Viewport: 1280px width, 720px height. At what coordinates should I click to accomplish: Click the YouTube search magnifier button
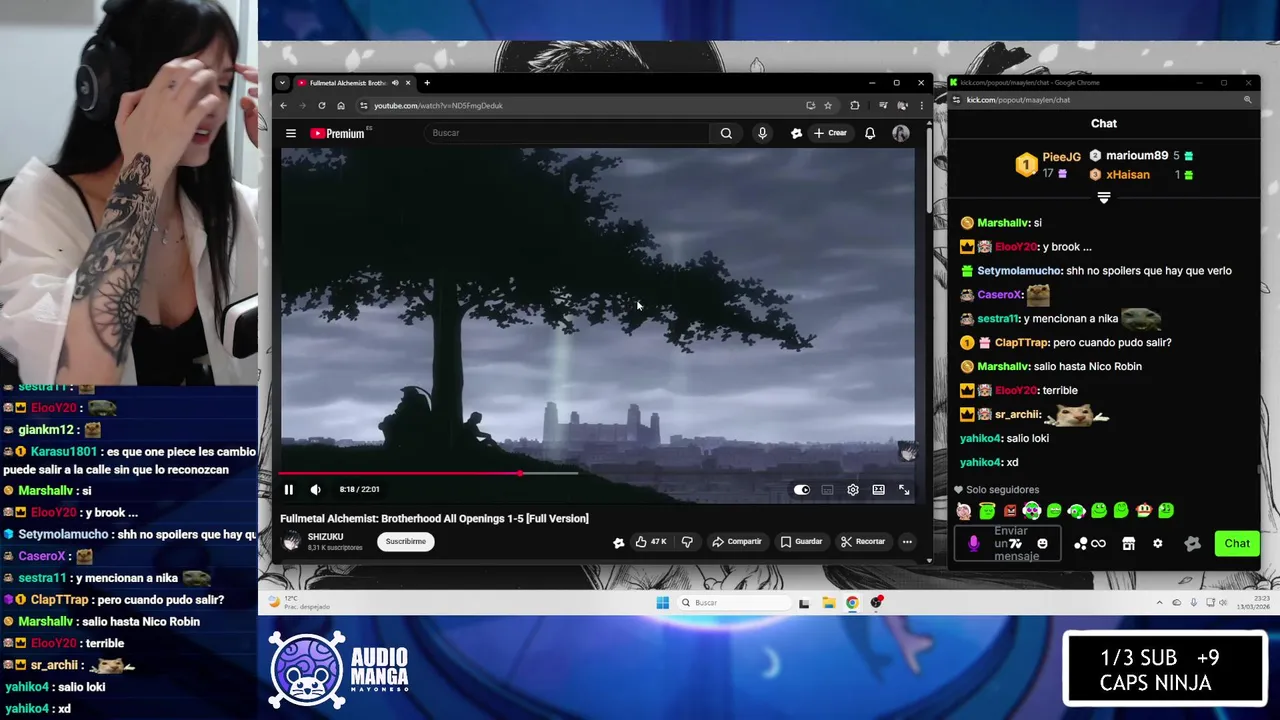point(726,133)
